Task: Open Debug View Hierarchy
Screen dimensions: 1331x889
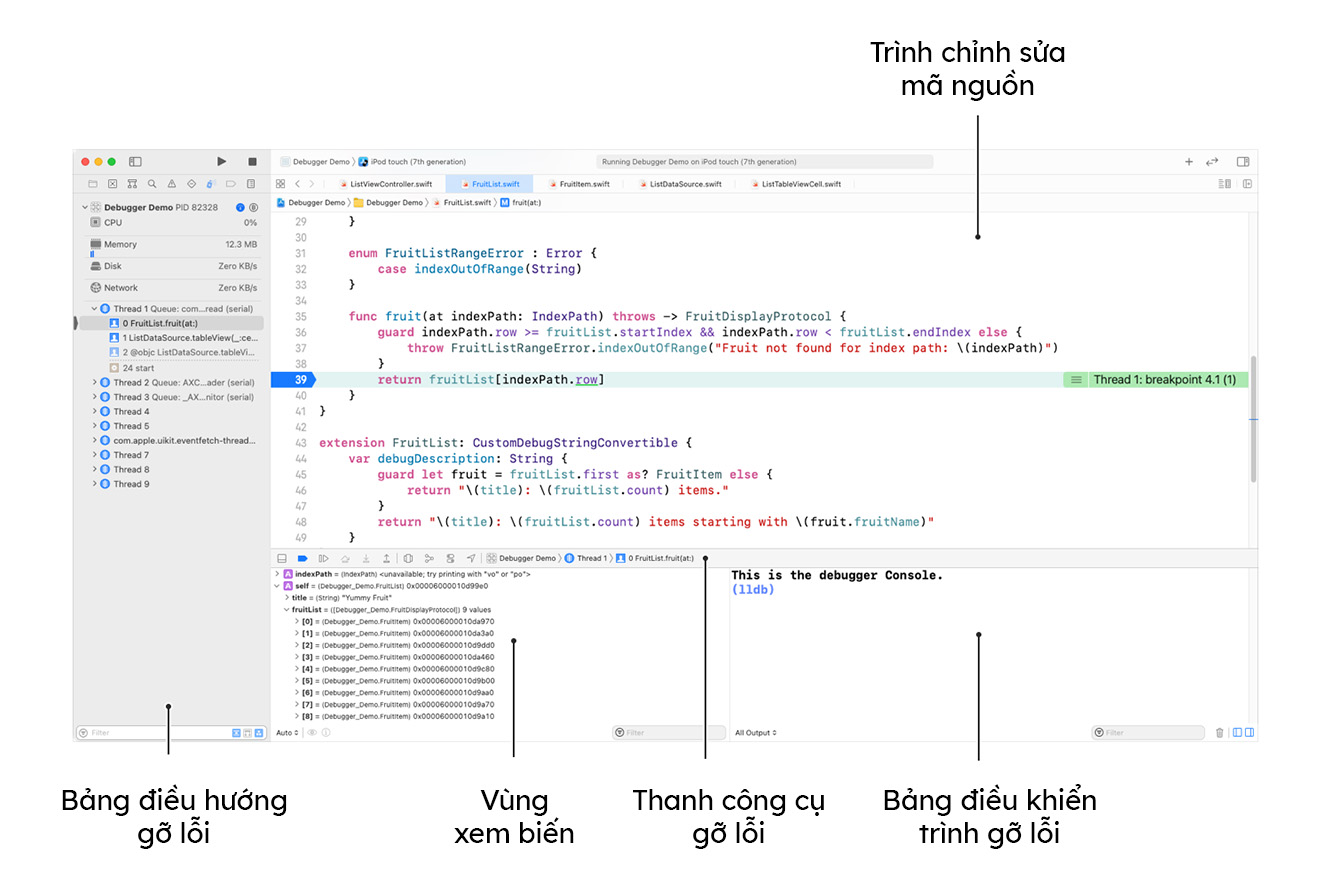Action: [x=408, y=558]
